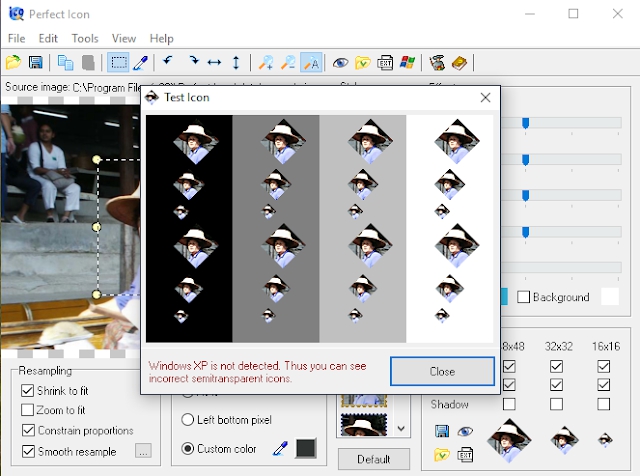Enable the Background checkbox
Image resolution: width=640 pixels, height=476 pixels.
tap(523, 297)
